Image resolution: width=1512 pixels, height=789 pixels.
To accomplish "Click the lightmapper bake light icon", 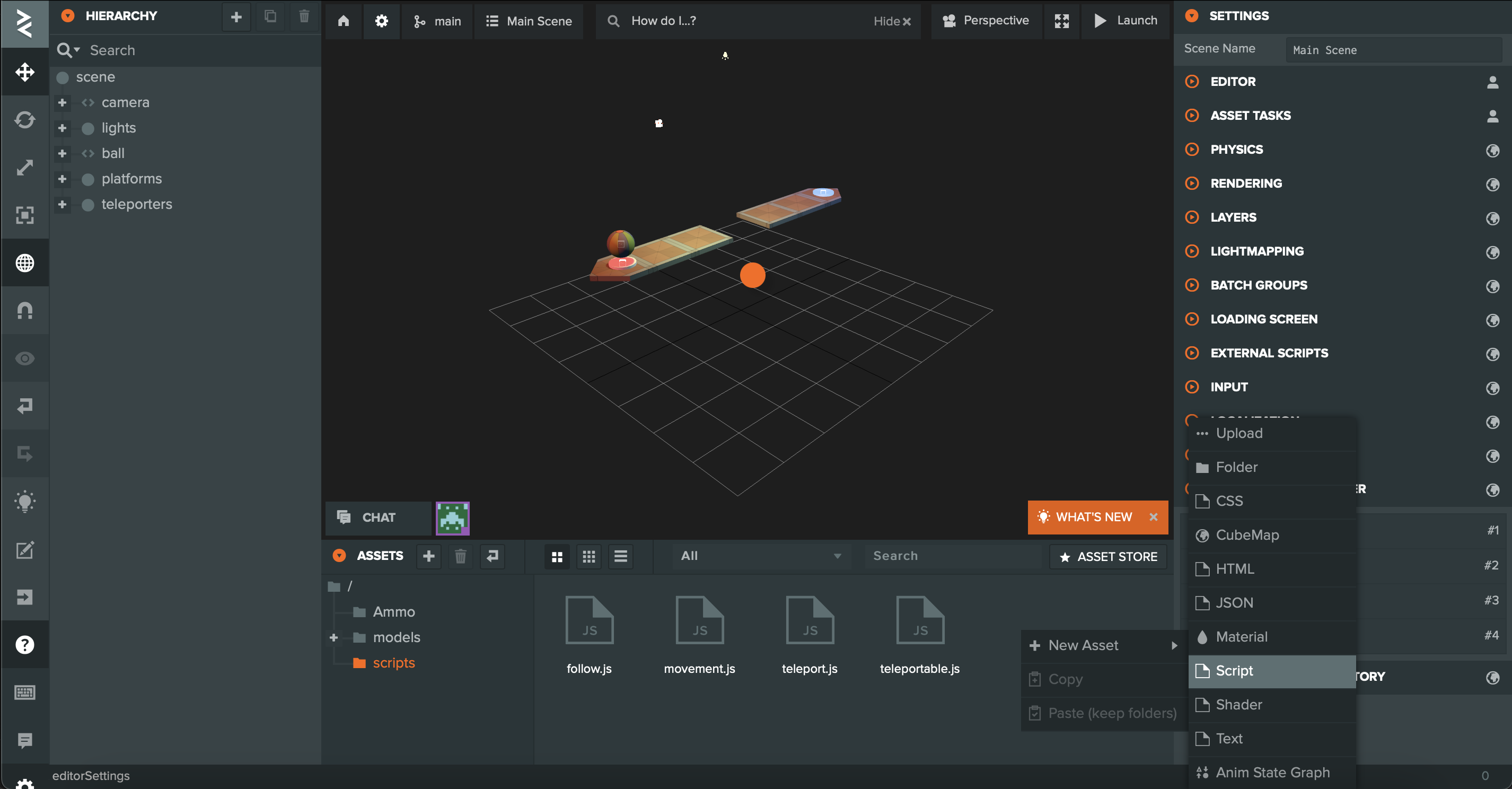I will click(24, 502).
